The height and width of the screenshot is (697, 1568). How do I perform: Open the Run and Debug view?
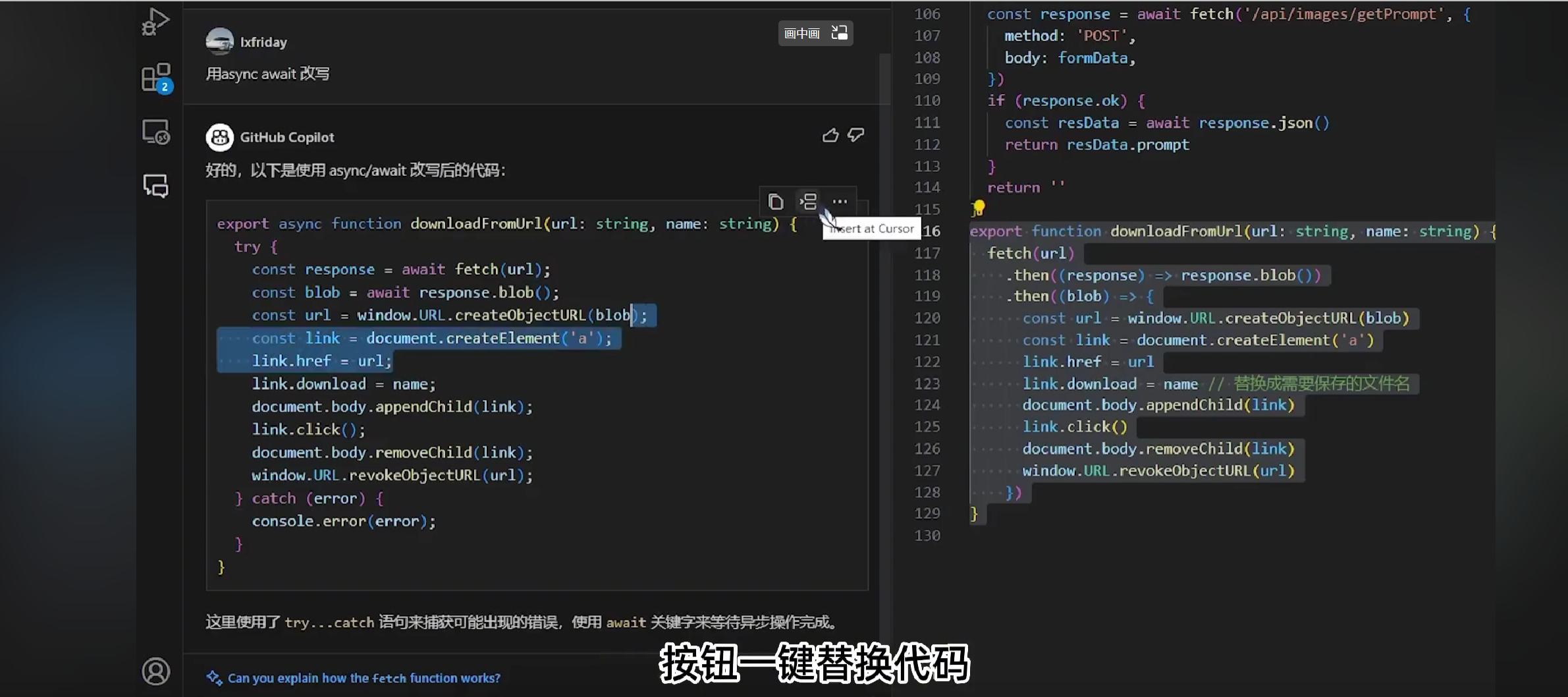click(156, 22)
